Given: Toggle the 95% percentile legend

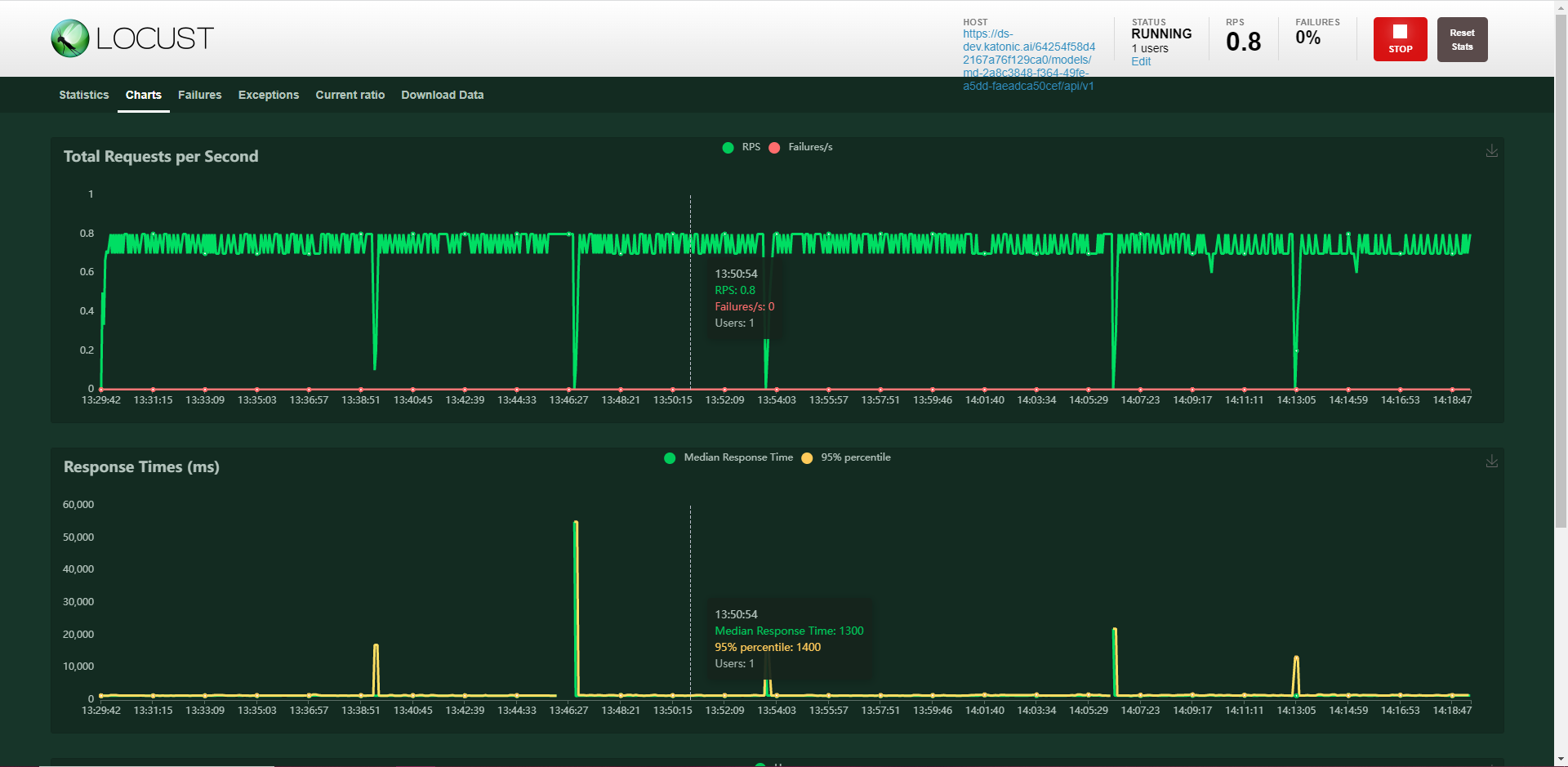Looking at the screenshot, I should (846, 457).
